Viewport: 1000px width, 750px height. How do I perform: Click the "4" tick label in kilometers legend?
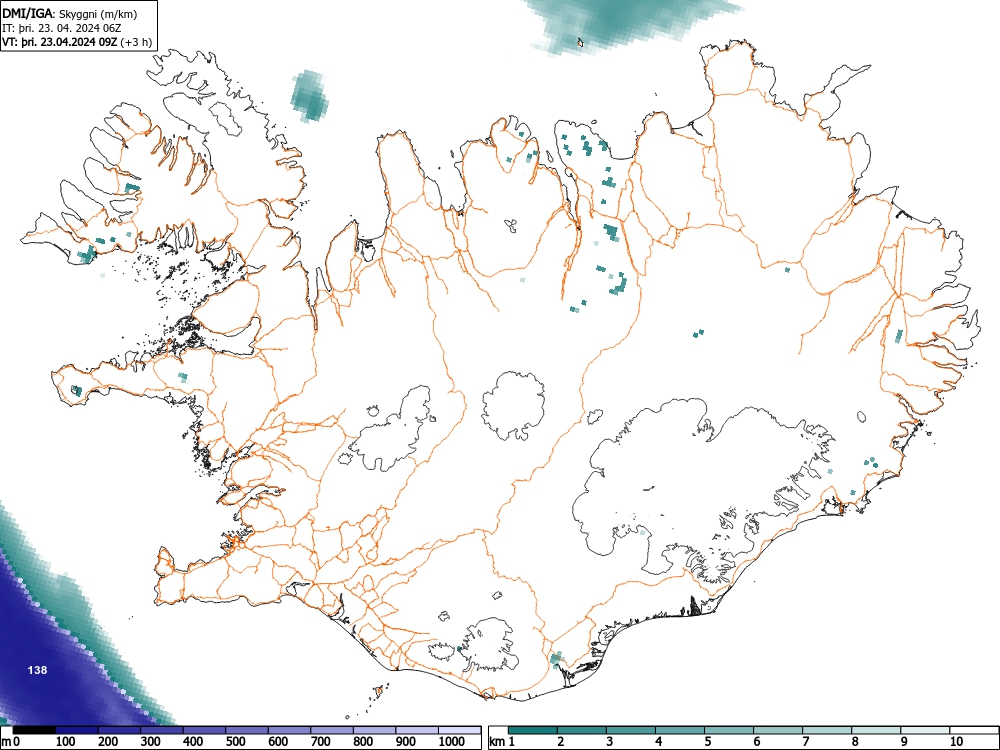click(x=658, y=742)
